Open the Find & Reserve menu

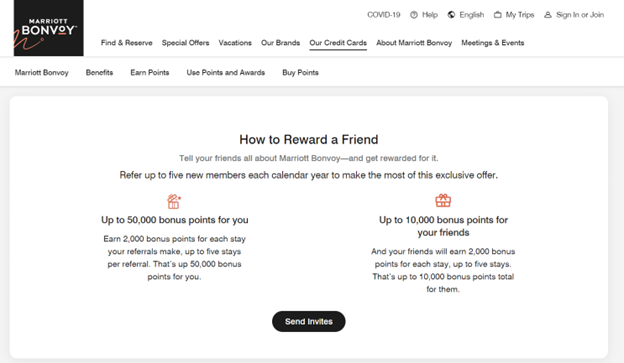coord(127,43)
